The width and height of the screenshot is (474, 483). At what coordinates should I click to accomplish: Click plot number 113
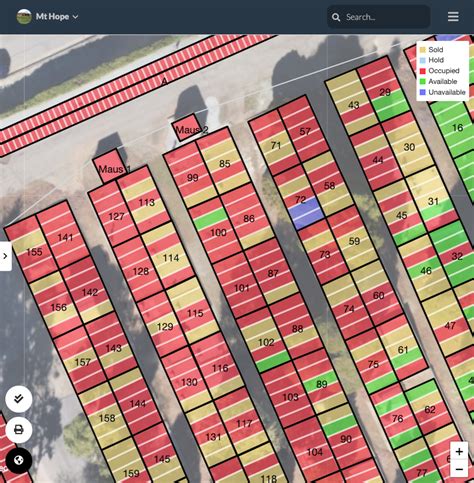click(x=147, y=202)
